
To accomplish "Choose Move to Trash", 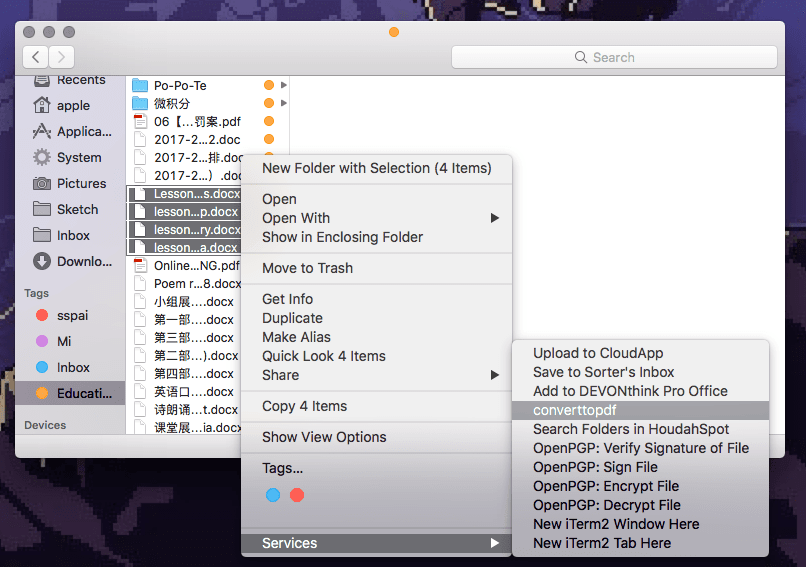I will coord(377,268).
